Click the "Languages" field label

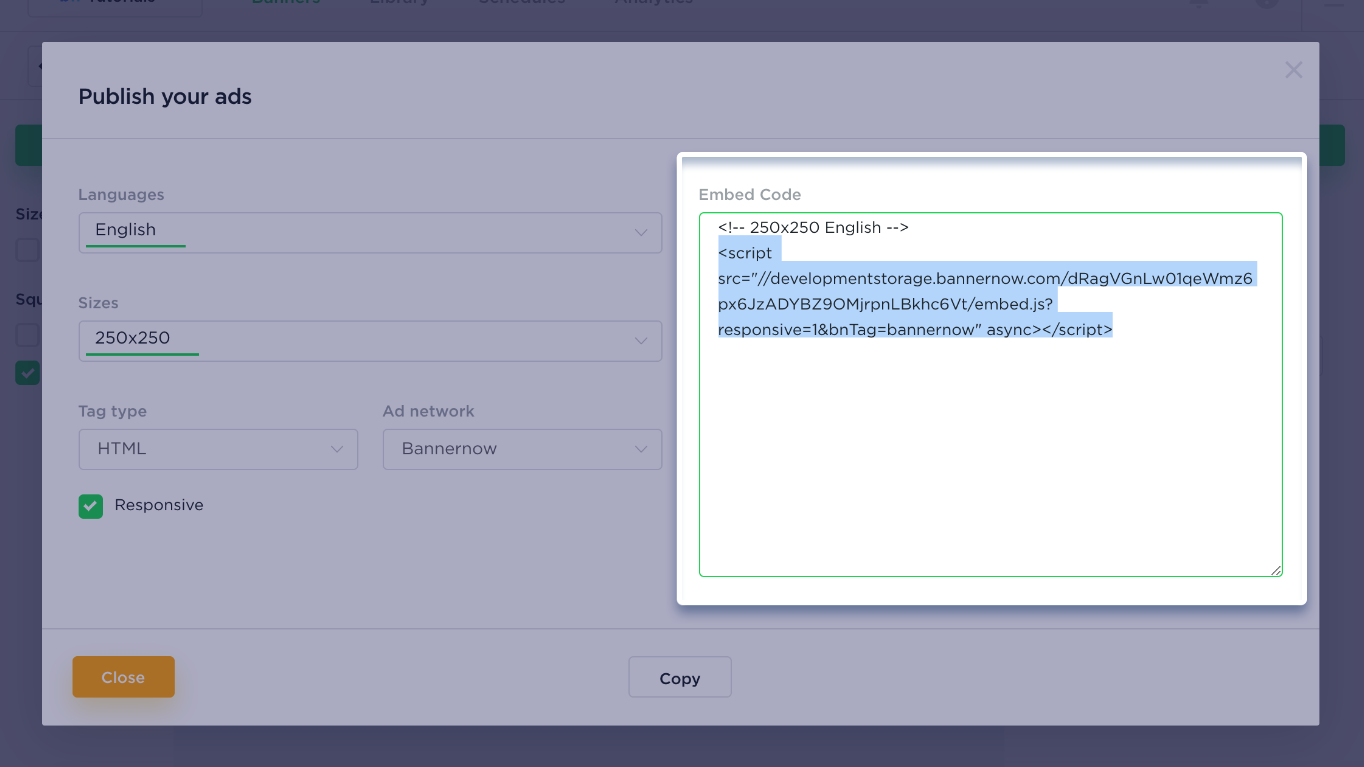point(121,194)
